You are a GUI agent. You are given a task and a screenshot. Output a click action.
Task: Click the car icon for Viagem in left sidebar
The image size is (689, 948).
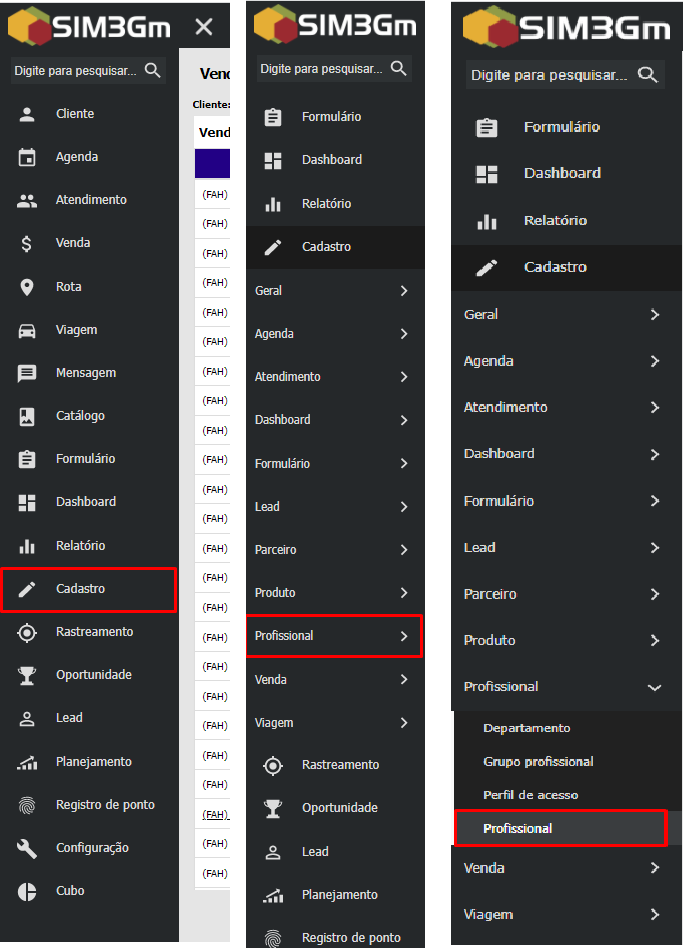tap(27, 331)
